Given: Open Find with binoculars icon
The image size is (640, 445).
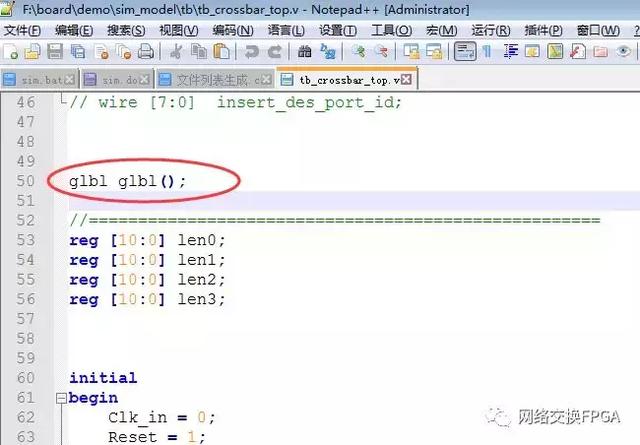Looking at the screenshot, I should [x=304, y=51].
